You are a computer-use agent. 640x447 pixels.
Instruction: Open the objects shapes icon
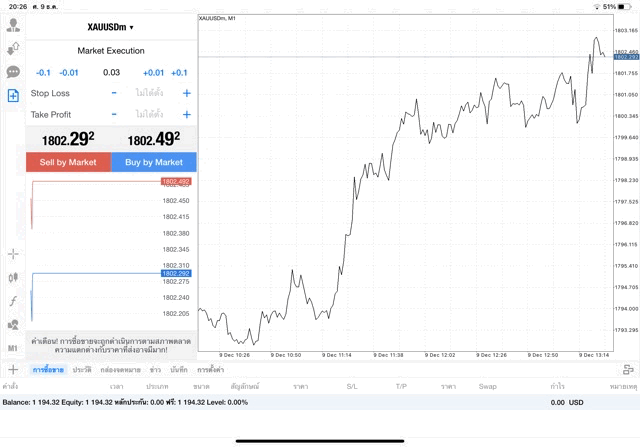click(13, 324)
